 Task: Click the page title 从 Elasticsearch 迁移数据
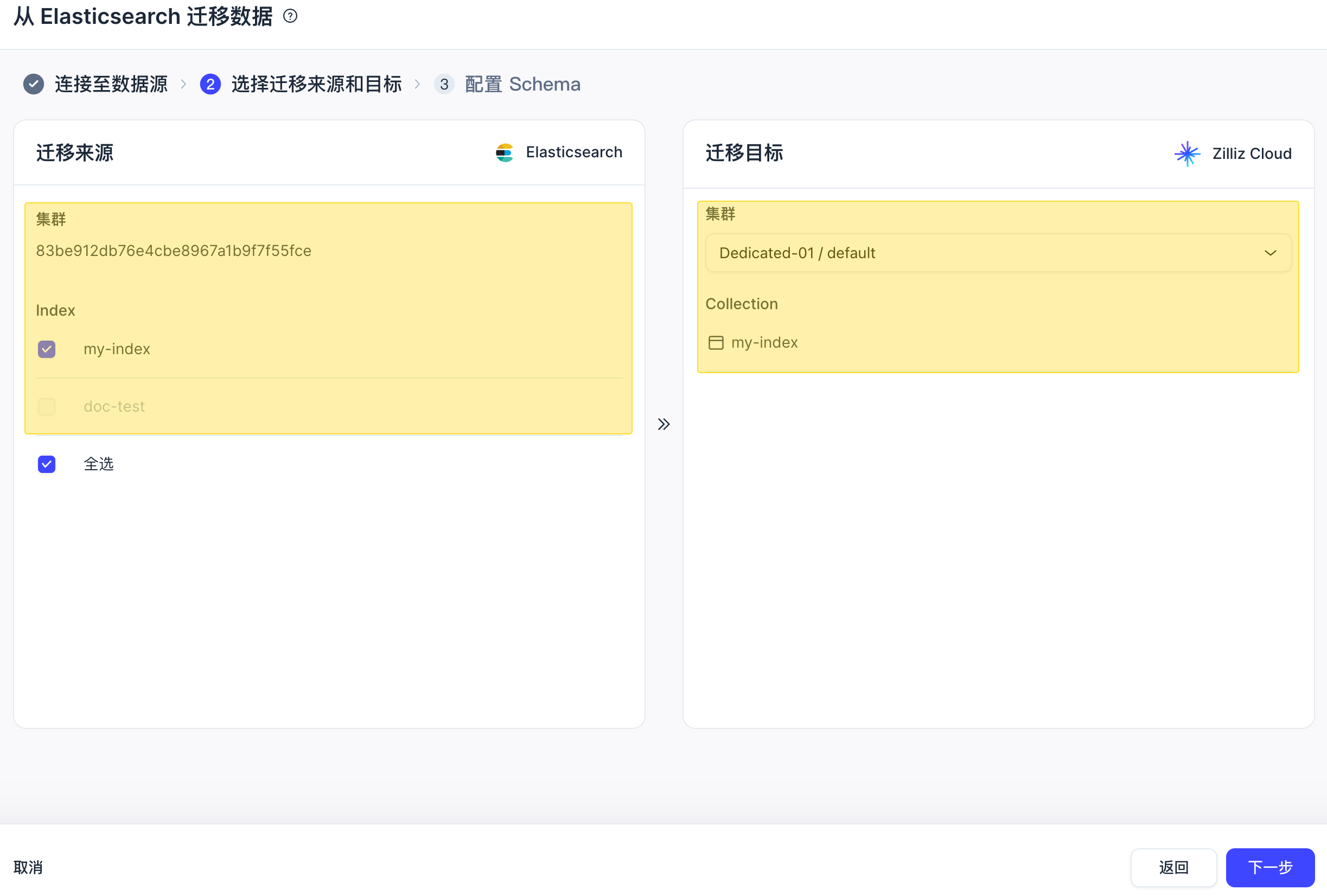pyautogui.click(x=143, y=16)
